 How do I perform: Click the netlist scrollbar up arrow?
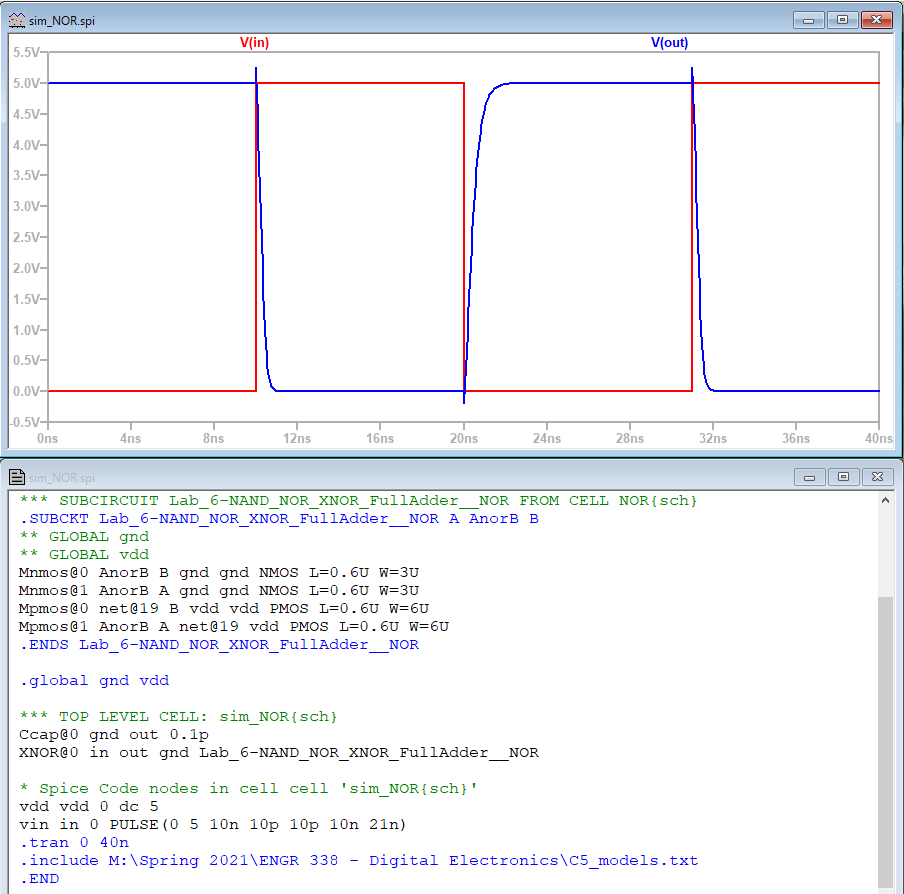887,500
